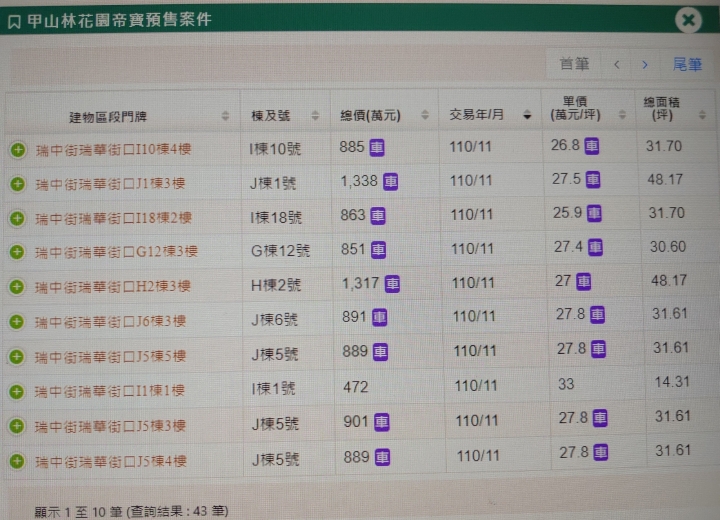Select cell H棟2號

(276, 285)
